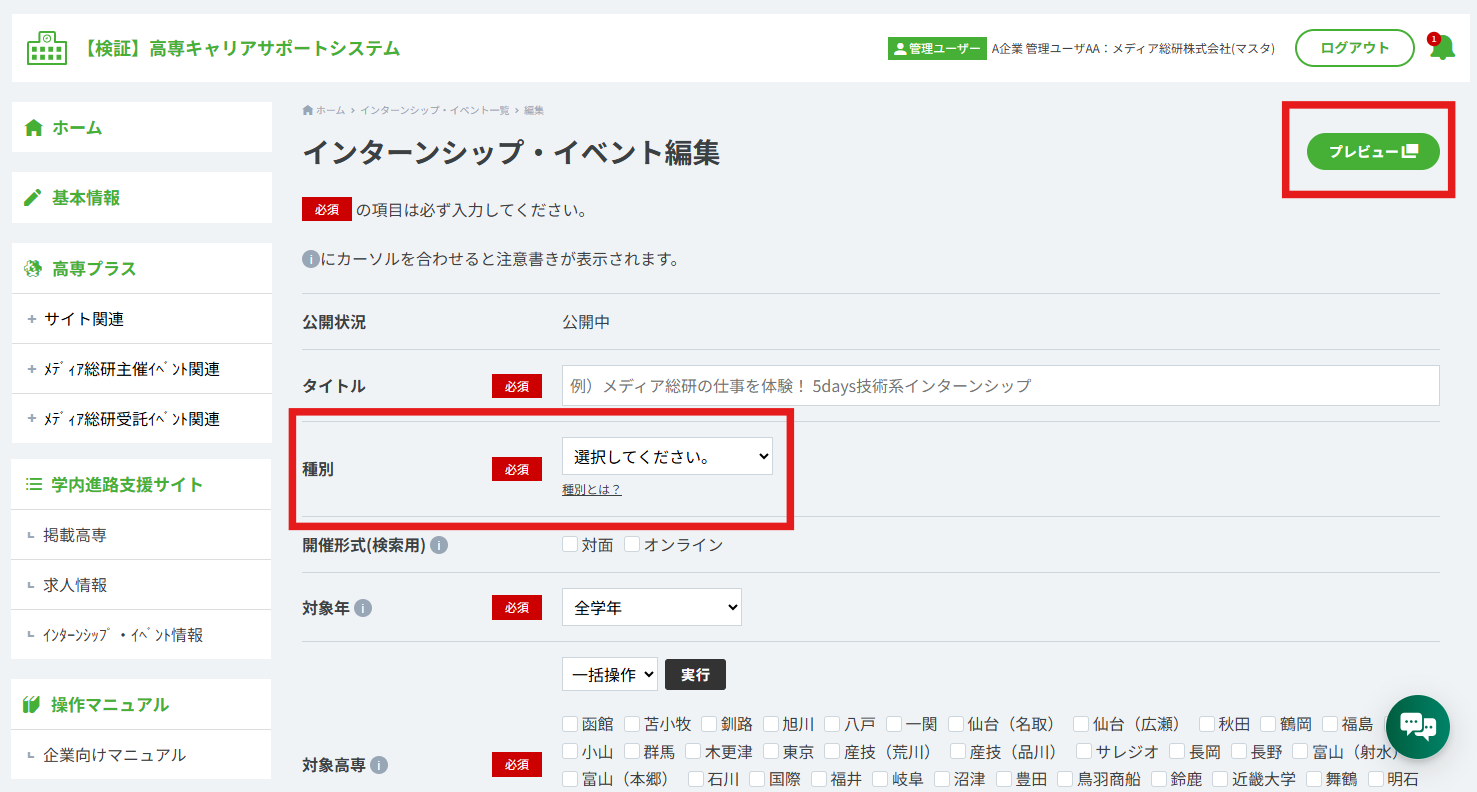Viewport: 1477px width, 792px height.
Task: Click the 種別とは？ link
Action: pyautogui.click(x=592, y=490)
